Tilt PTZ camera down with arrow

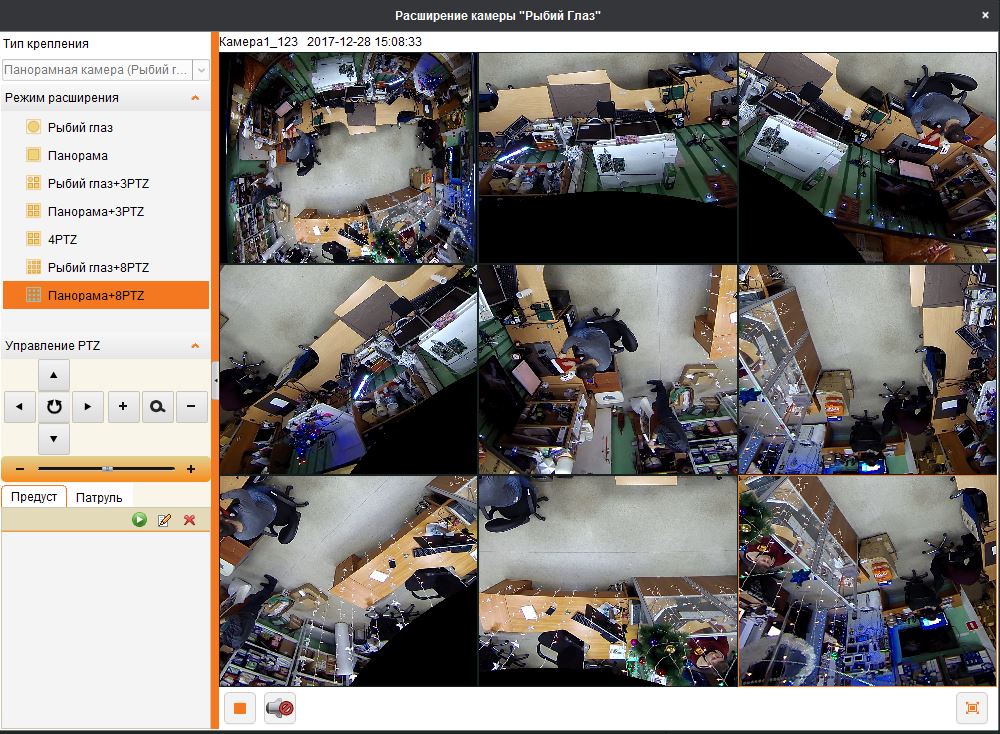[x=54, y=439]
